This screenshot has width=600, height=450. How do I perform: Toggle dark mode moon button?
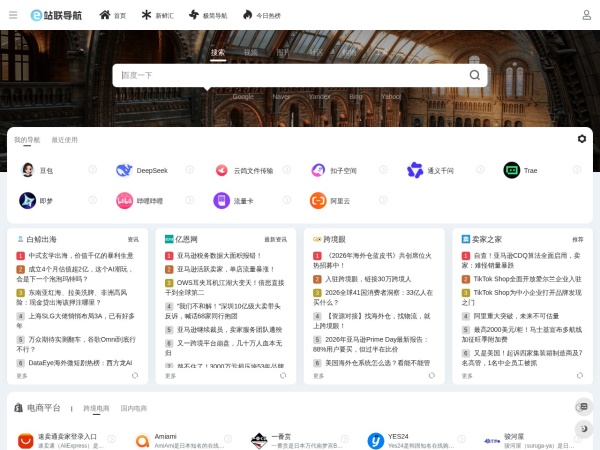coord(584,429)
